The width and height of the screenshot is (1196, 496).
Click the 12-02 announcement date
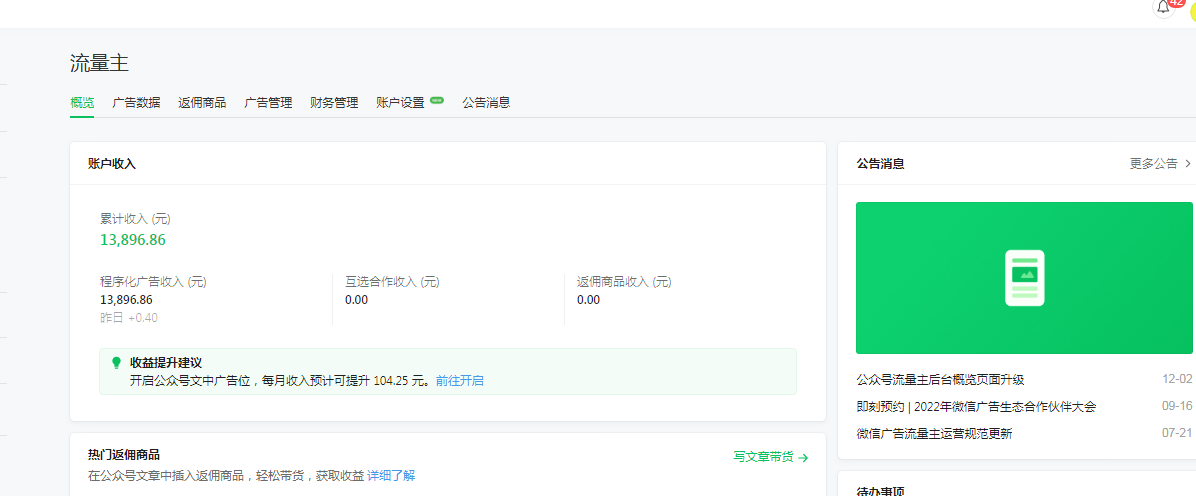coord(1176,379)
